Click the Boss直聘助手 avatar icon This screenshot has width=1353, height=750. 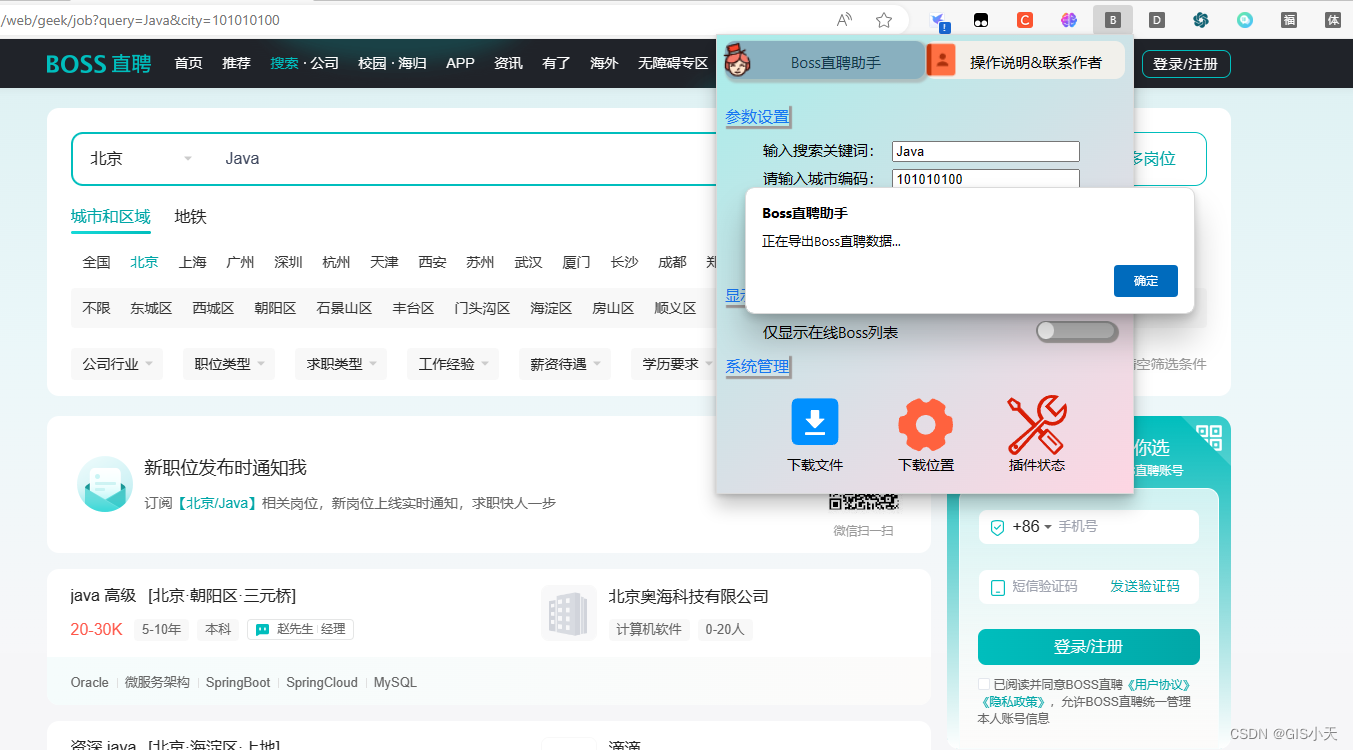tap(737, 60)
